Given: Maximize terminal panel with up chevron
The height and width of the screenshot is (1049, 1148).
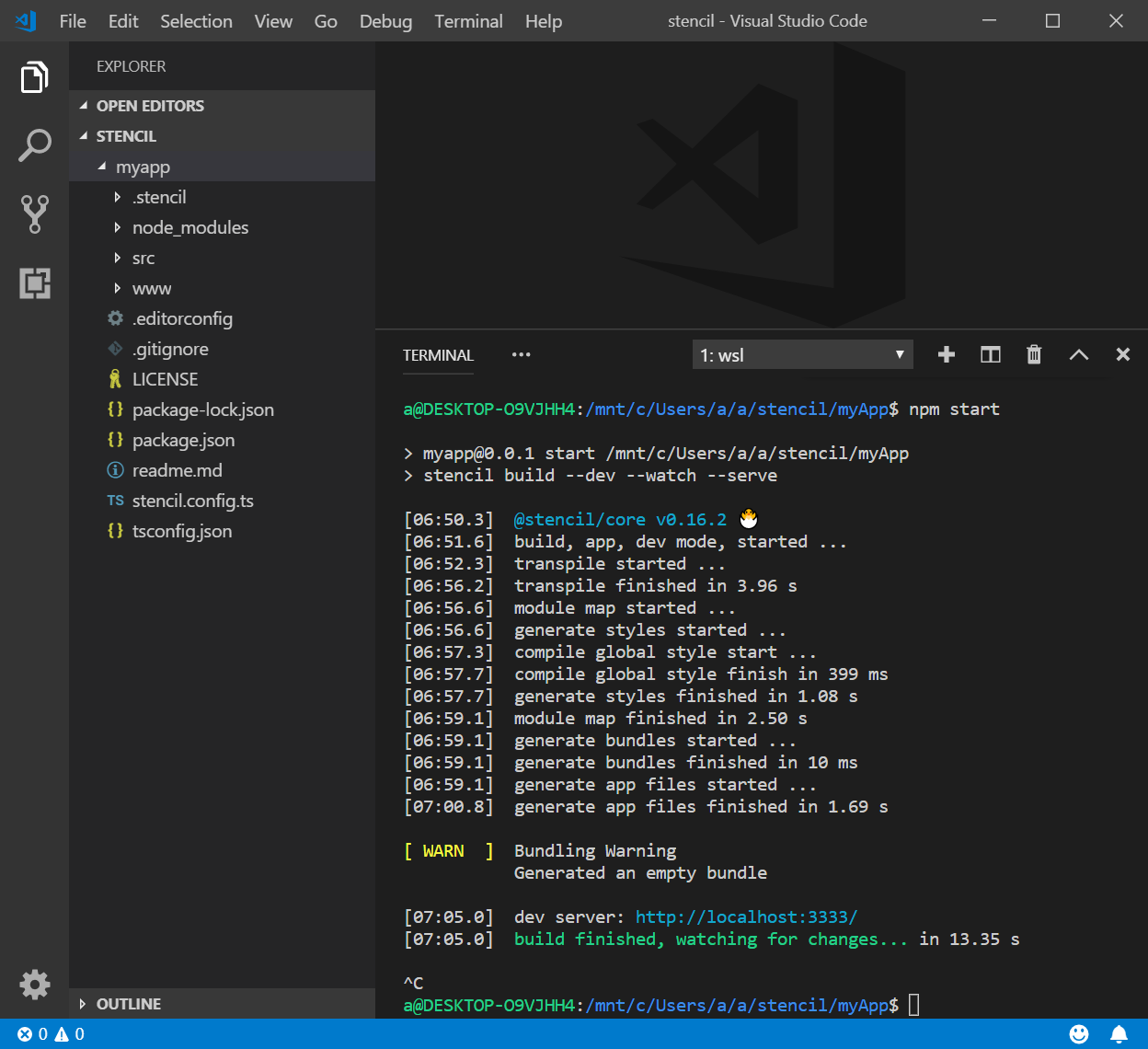Looking at the screenshot, I should (x=1078, y=355).
